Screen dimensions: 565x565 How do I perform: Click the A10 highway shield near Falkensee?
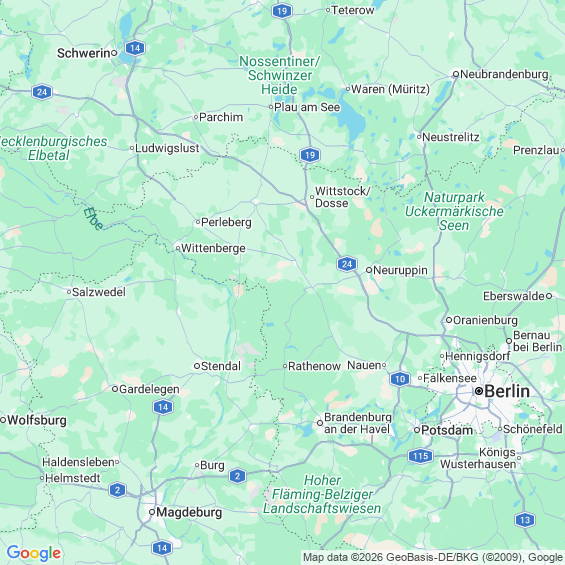(400, 379)
